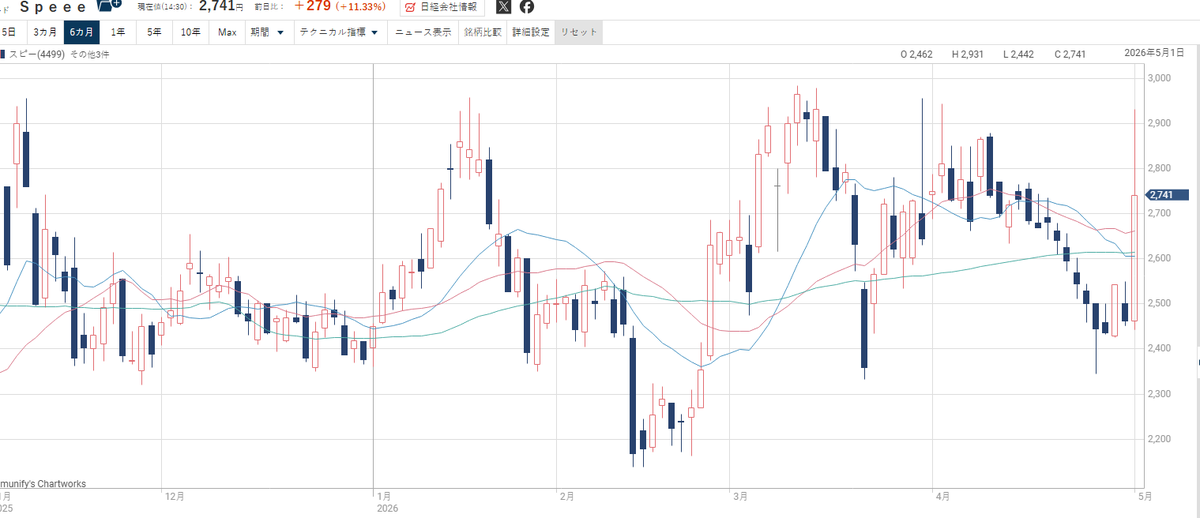Open 銘柄比較 stock comparison

pos(482,32)
